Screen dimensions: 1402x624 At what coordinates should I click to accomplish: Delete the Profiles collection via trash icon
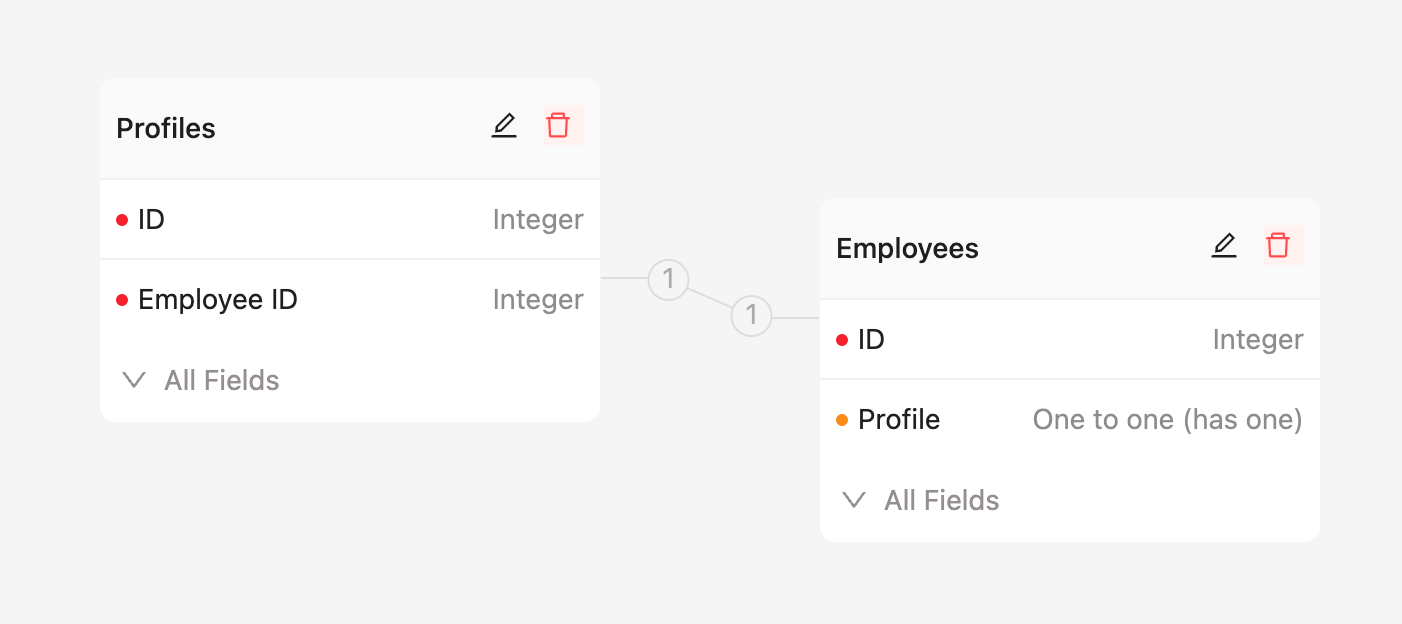tap(558, 126)
